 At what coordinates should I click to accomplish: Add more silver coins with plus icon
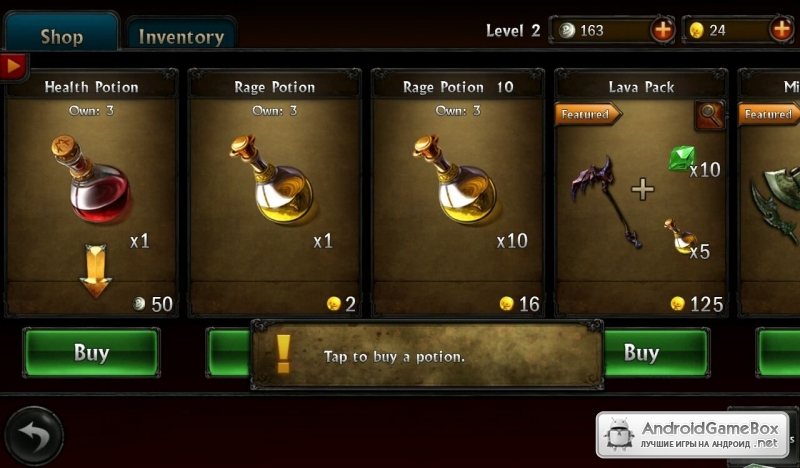pyautogui.click(x=662, y=30)
